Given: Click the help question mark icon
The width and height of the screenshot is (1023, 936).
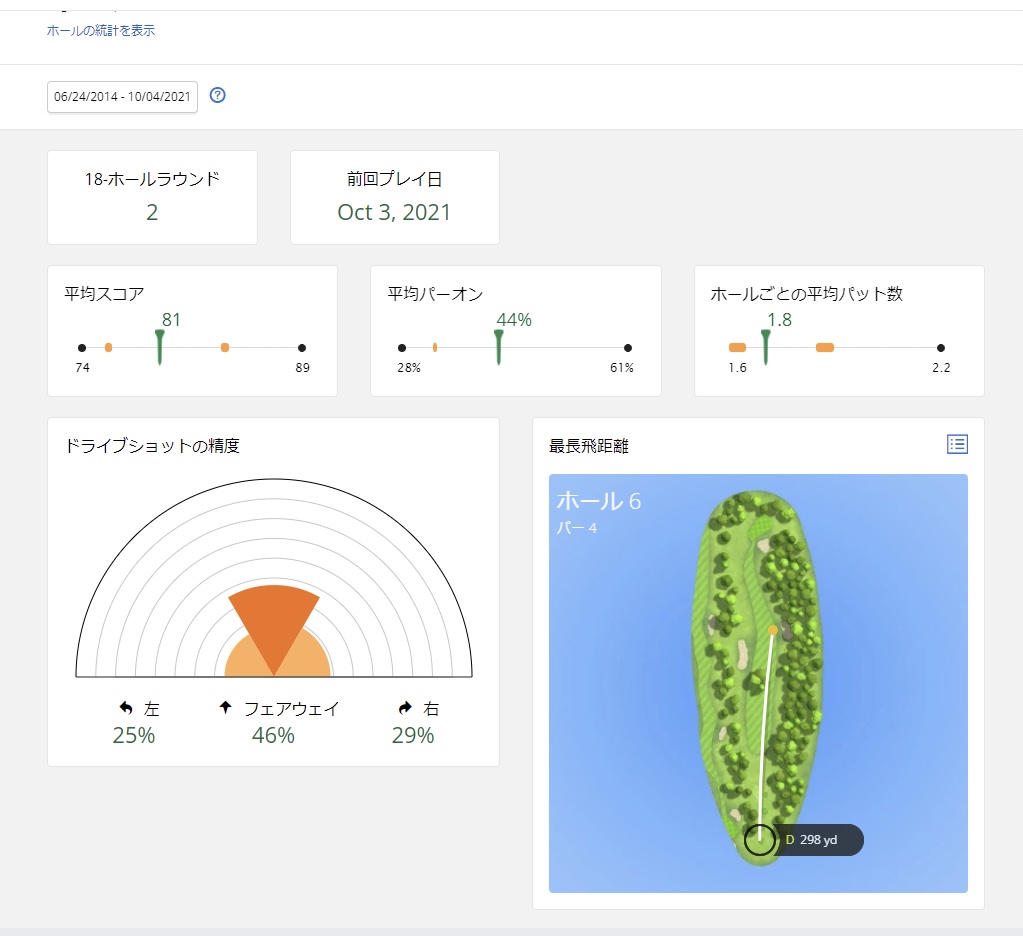Looking at the screenshot, I should pyautogui.click(x=218, y=96).
